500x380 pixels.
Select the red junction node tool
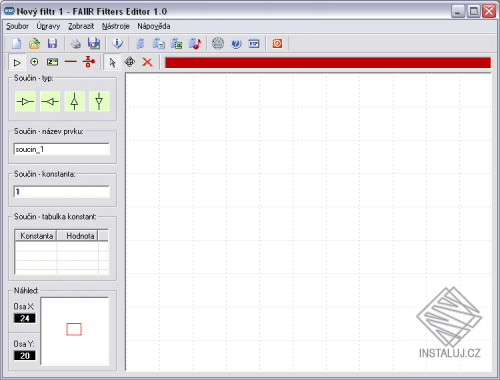[x=88, y=62]
